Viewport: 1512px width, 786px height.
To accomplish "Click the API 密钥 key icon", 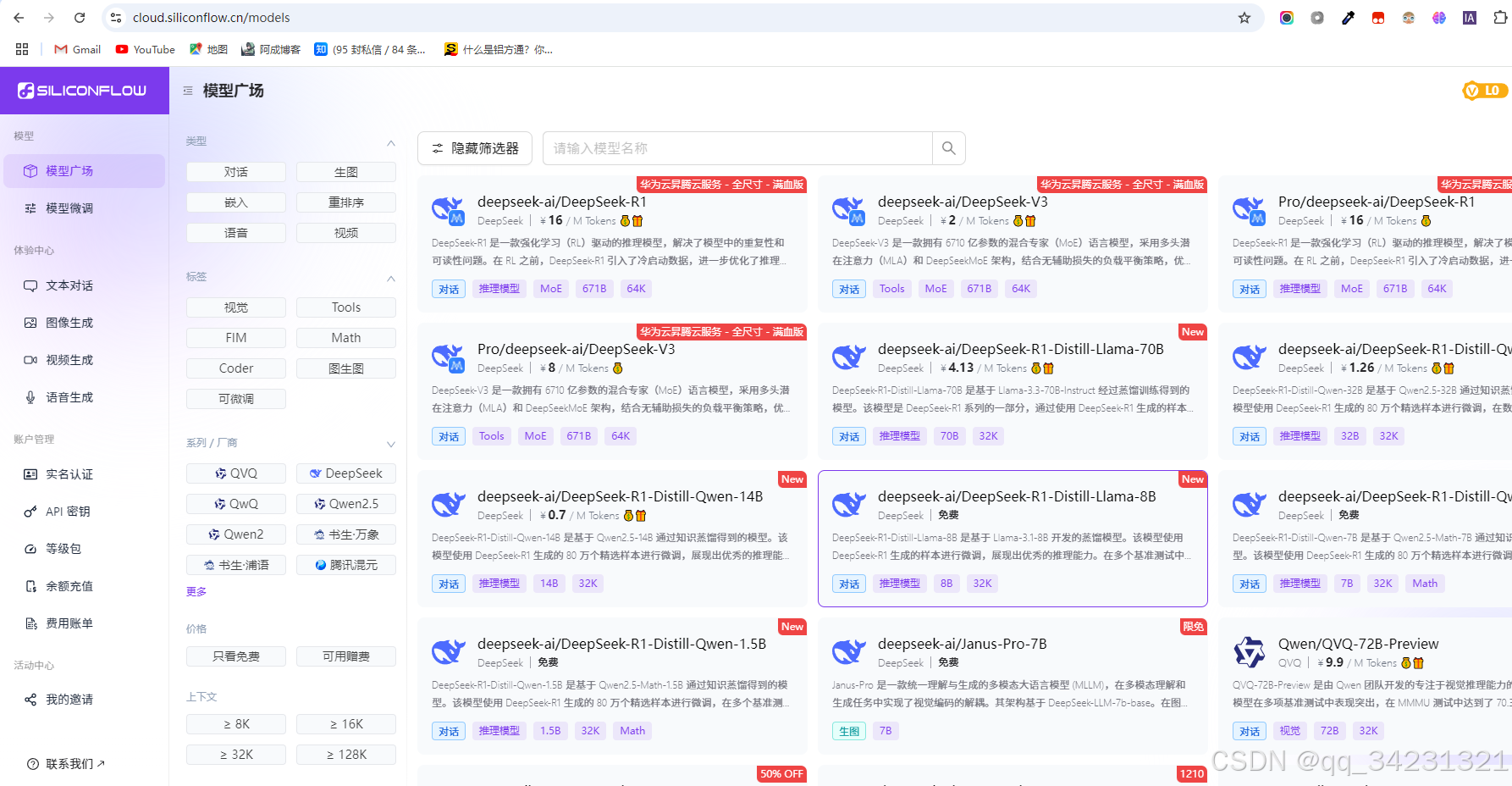I will click(30, 512).
